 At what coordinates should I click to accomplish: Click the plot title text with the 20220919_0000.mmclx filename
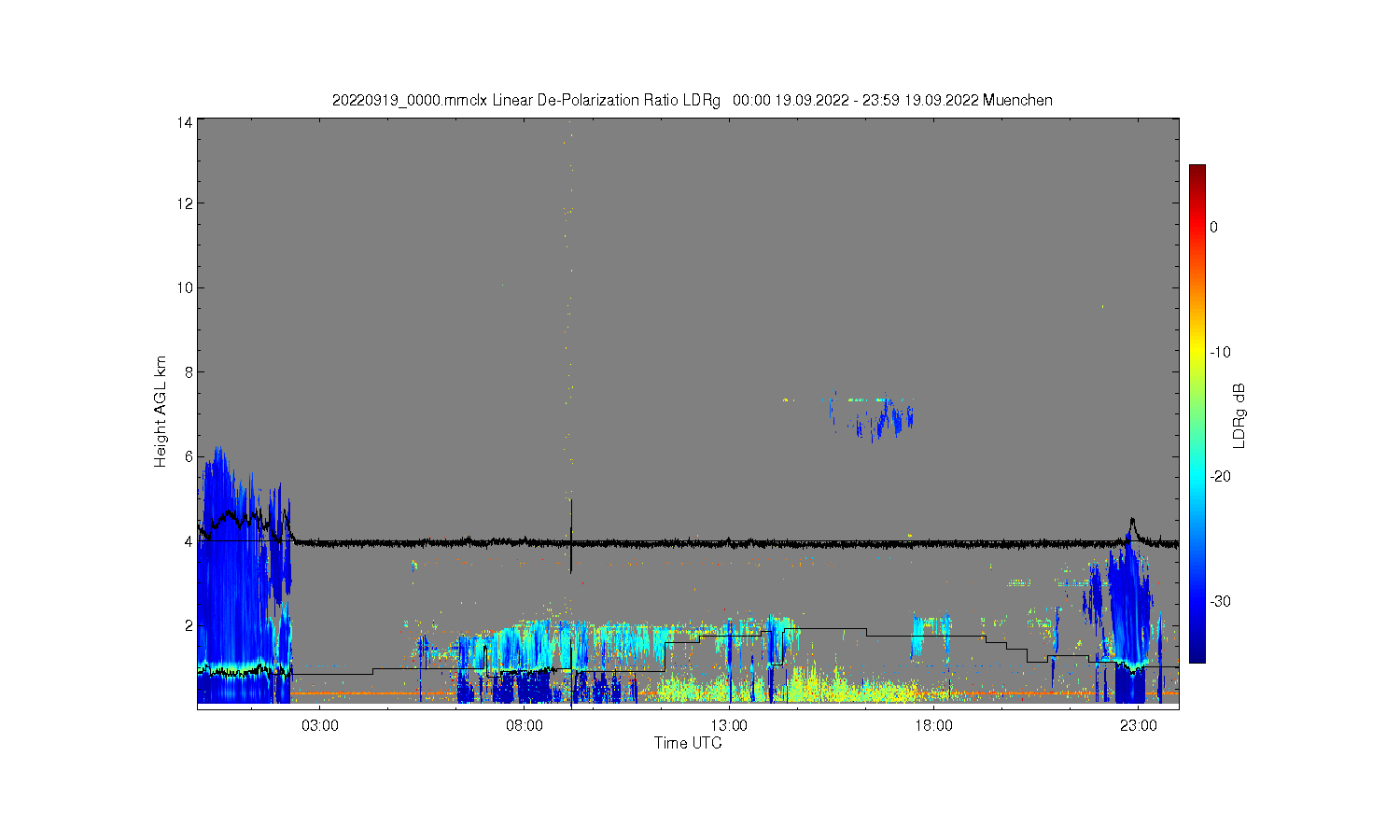(693, 100)
